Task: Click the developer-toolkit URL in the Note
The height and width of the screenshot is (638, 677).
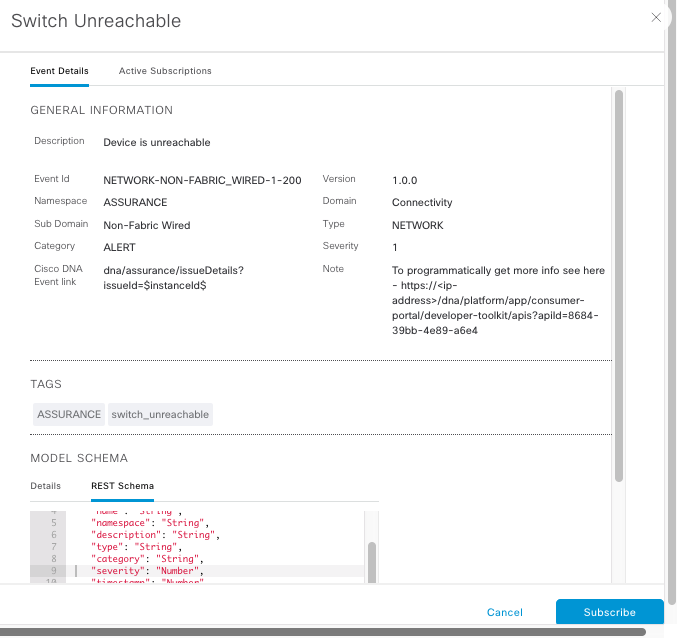Action: 498,300
